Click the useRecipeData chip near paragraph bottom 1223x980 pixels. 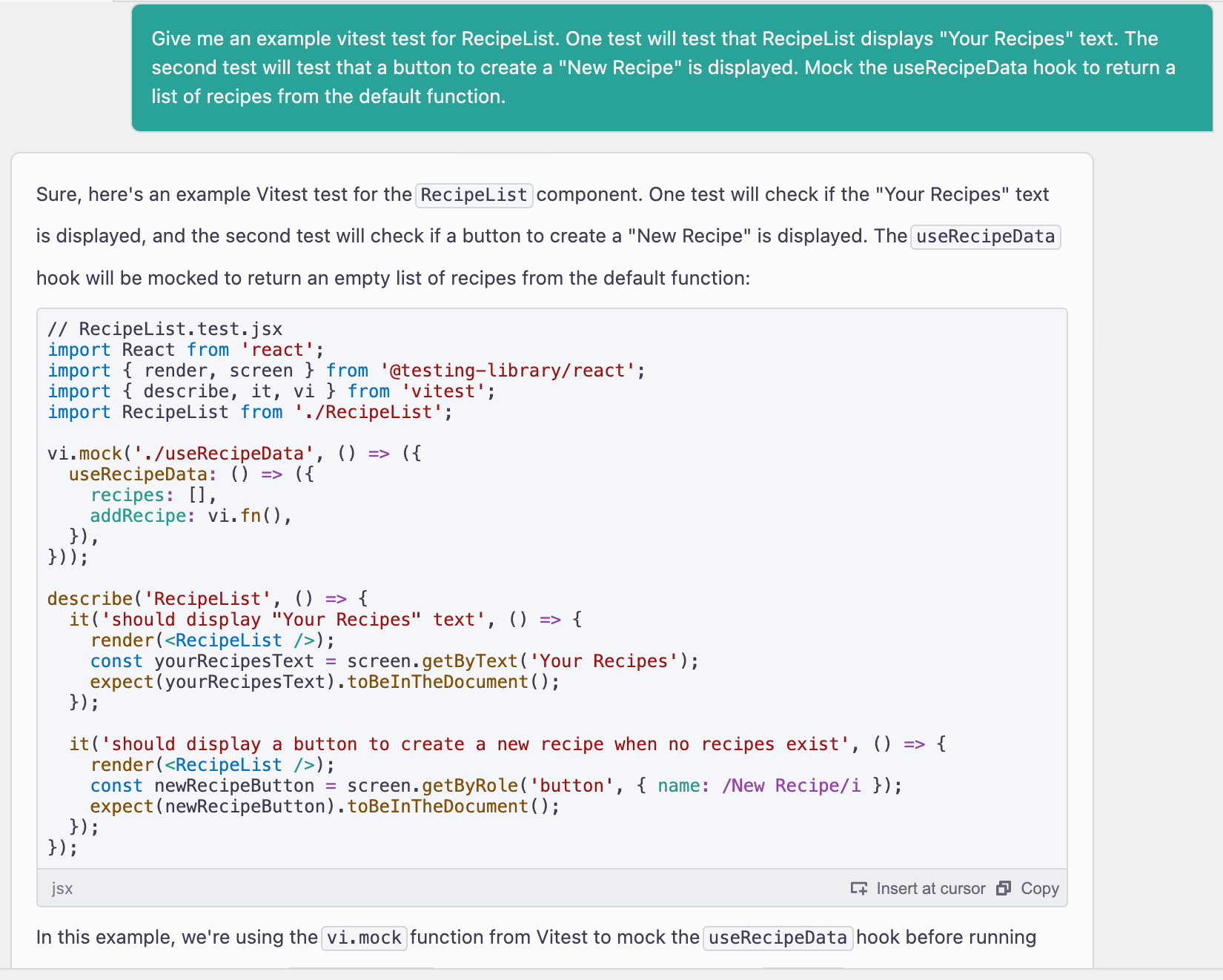[x=778, y=937]
